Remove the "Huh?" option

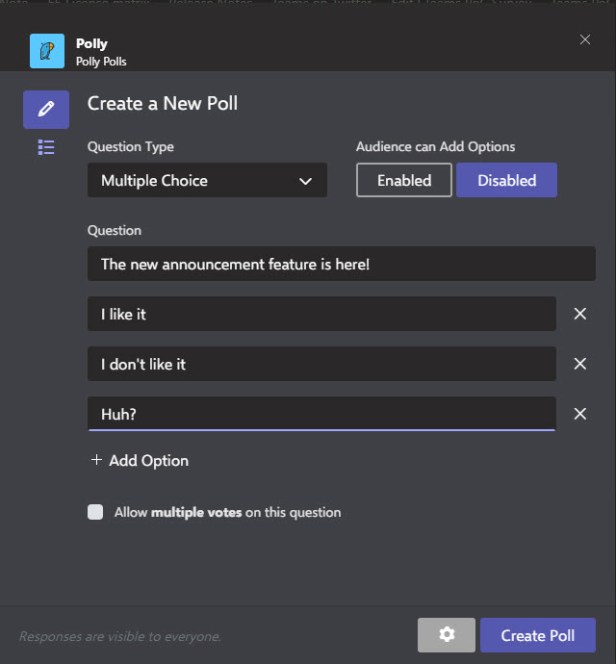[x=580, y=414]
